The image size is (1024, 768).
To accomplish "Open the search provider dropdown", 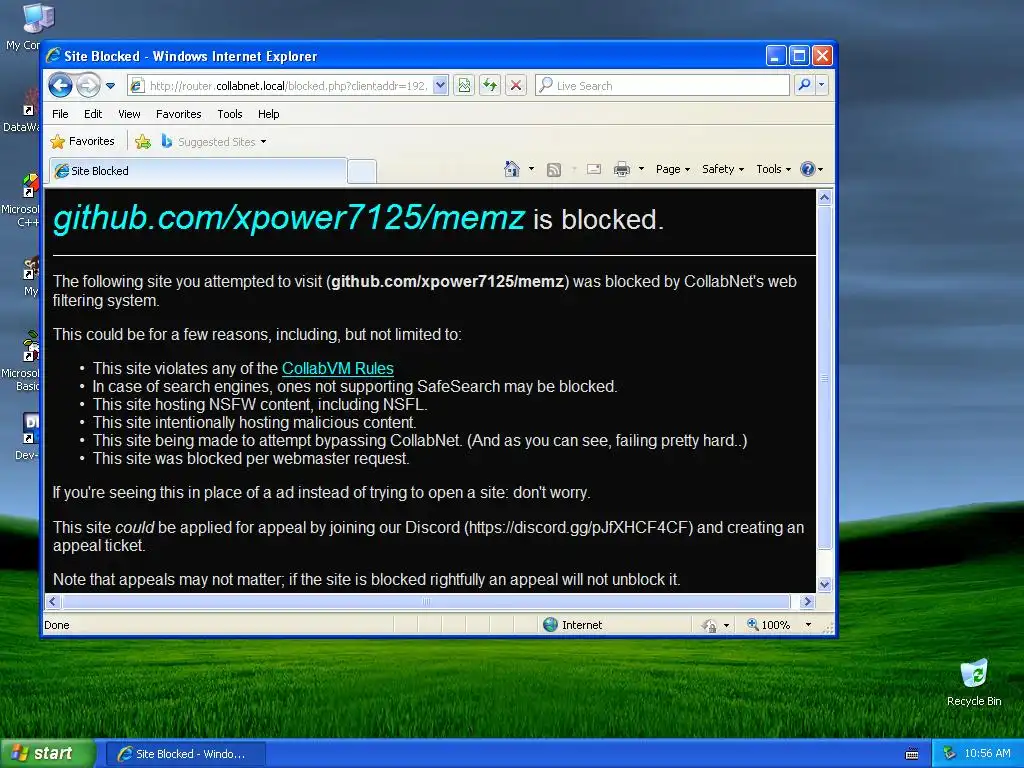I will click(x=822, y=85).
